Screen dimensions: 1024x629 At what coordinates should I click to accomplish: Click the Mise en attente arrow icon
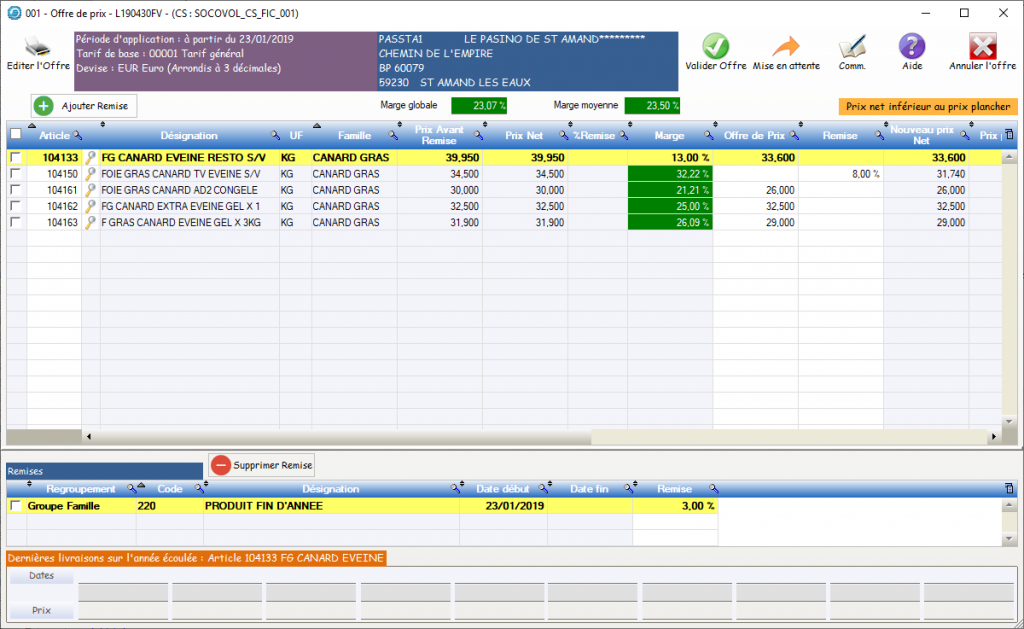[786, 46]
